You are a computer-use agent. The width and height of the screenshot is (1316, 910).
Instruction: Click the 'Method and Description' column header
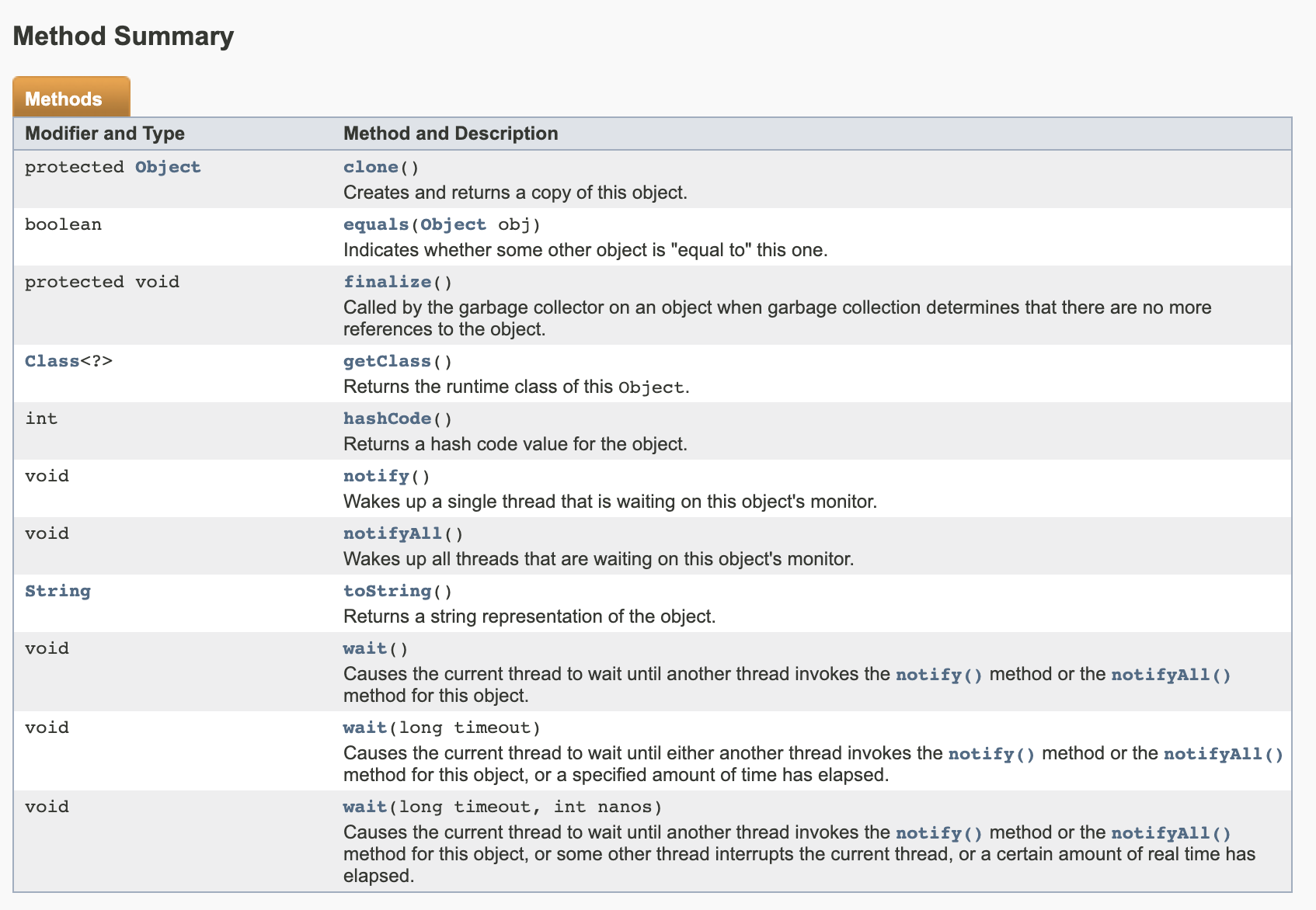tap(451, 134)
